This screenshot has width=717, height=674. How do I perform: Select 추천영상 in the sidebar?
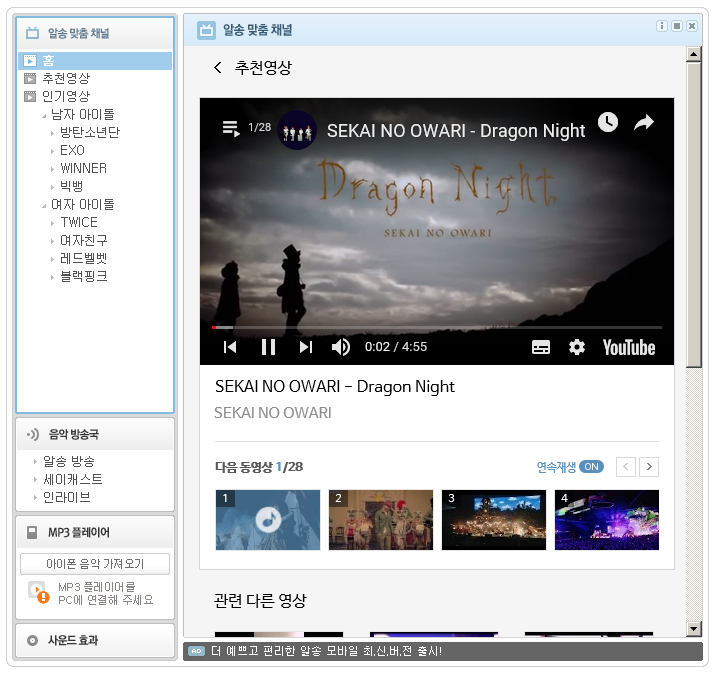66,79
